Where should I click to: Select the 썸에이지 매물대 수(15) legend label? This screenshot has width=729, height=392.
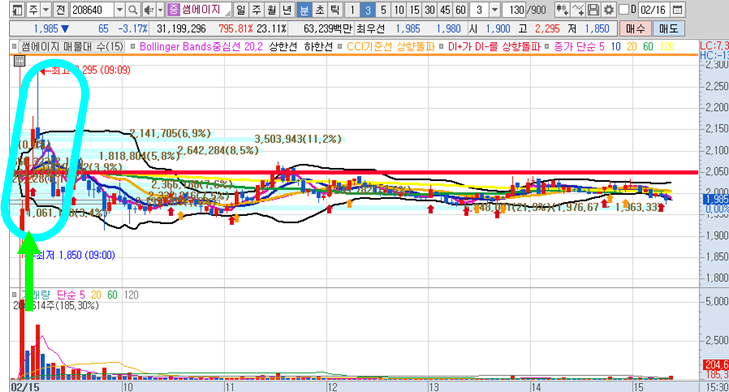tap(72, 47)
